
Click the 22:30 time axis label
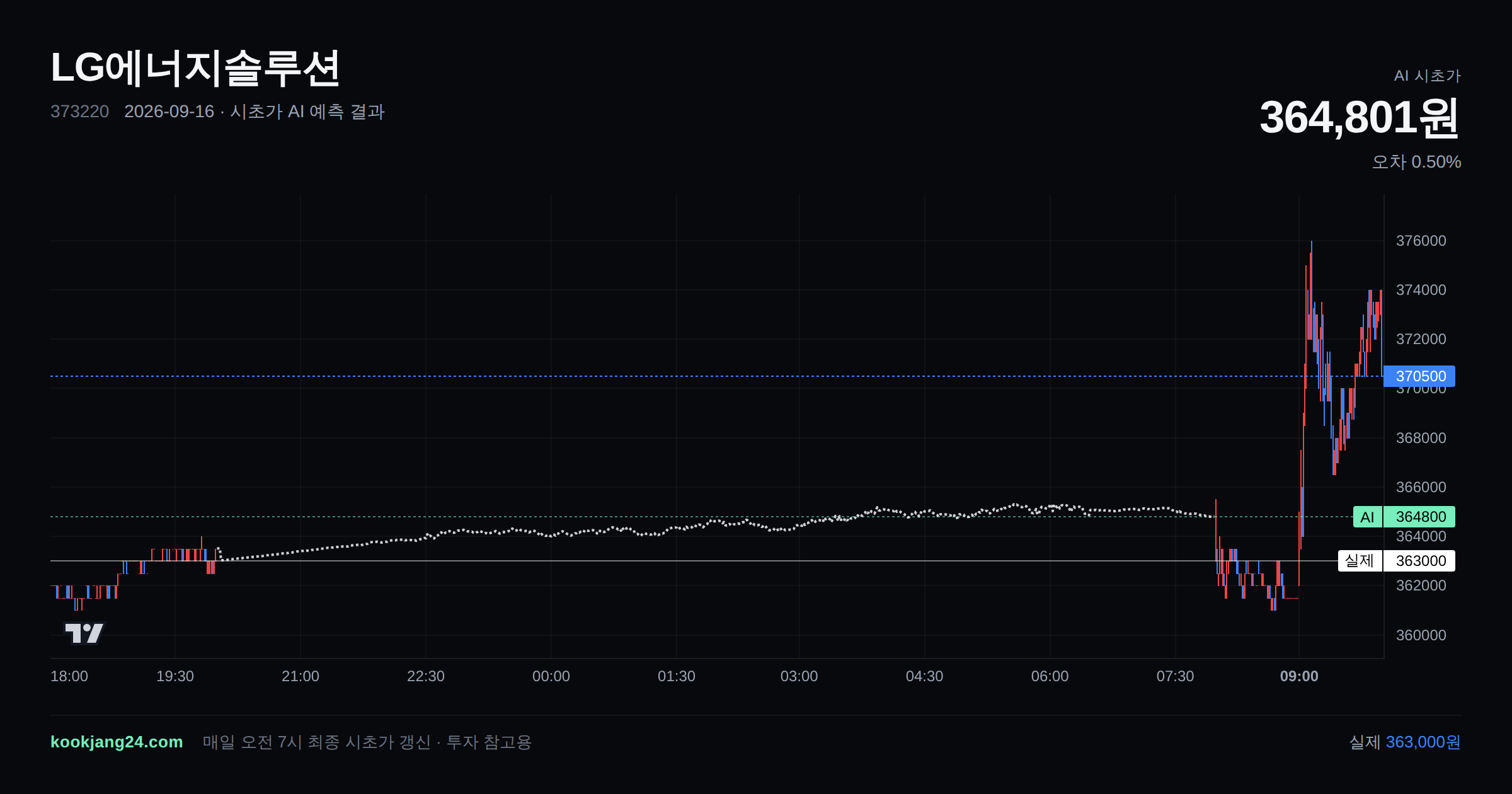[x=426, y=676]
